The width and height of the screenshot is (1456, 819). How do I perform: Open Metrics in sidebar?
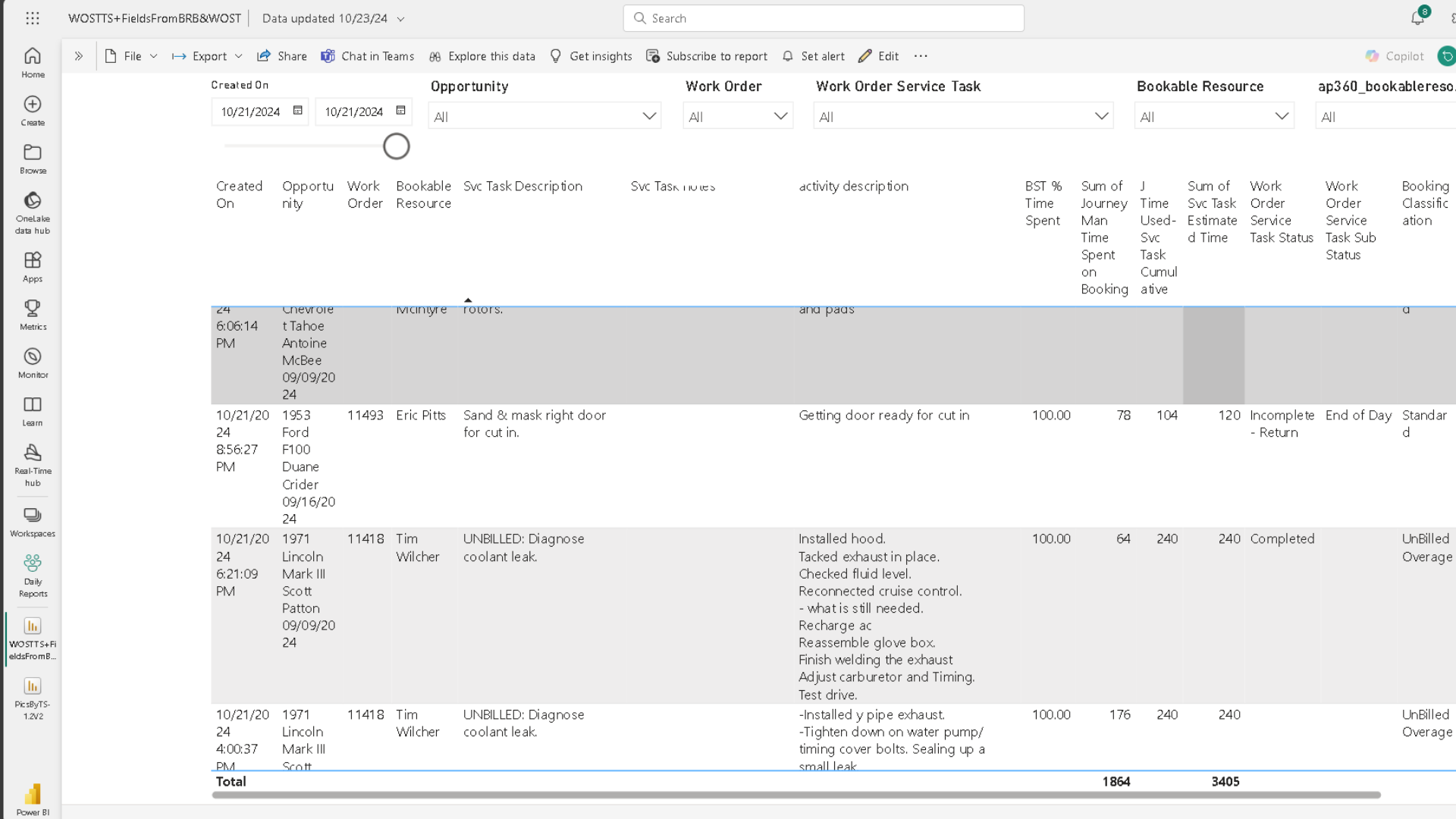coord(33,315)
